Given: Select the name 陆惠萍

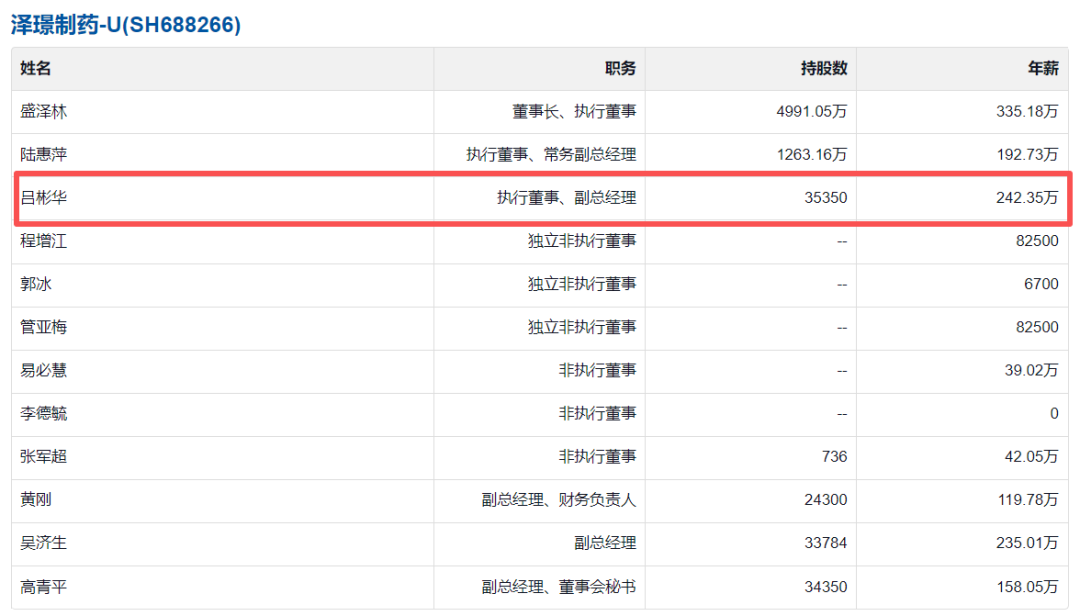Looking at the screenshot, I should [x=44, y=155].
